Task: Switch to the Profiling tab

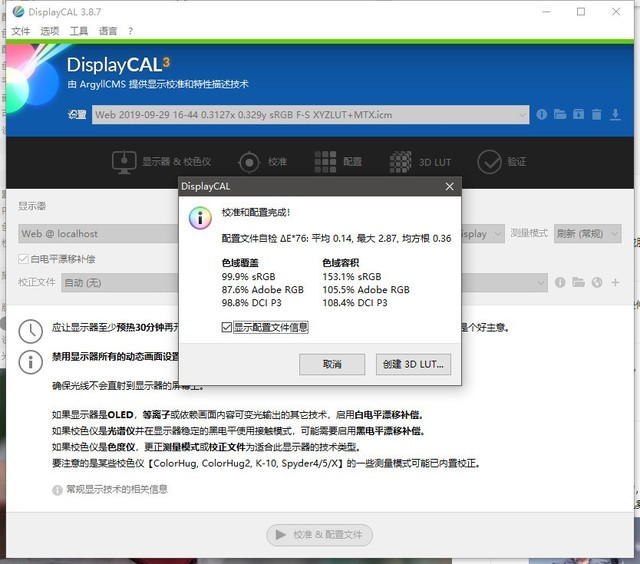Action: (x=338, y=162)
